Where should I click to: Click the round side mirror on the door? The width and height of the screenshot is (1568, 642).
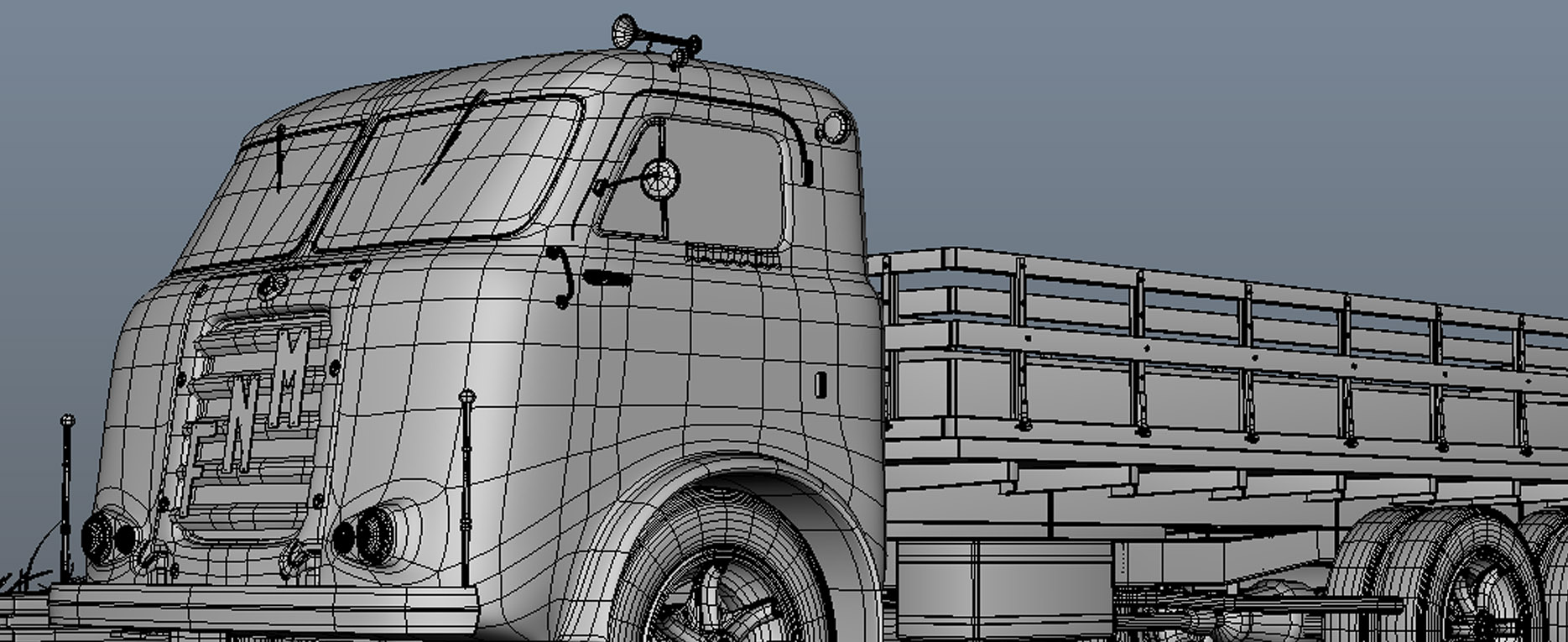[659, 180]
